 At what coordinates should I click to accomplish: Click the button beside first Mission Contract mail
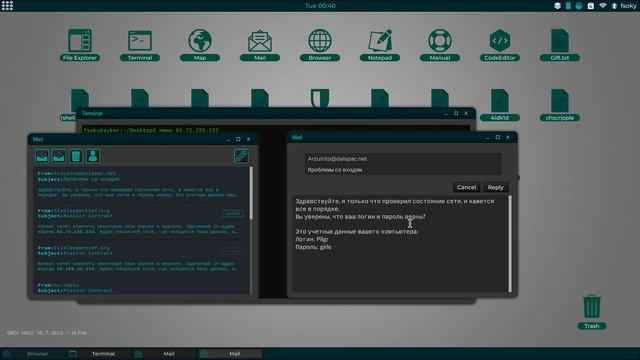click(233, 213)
